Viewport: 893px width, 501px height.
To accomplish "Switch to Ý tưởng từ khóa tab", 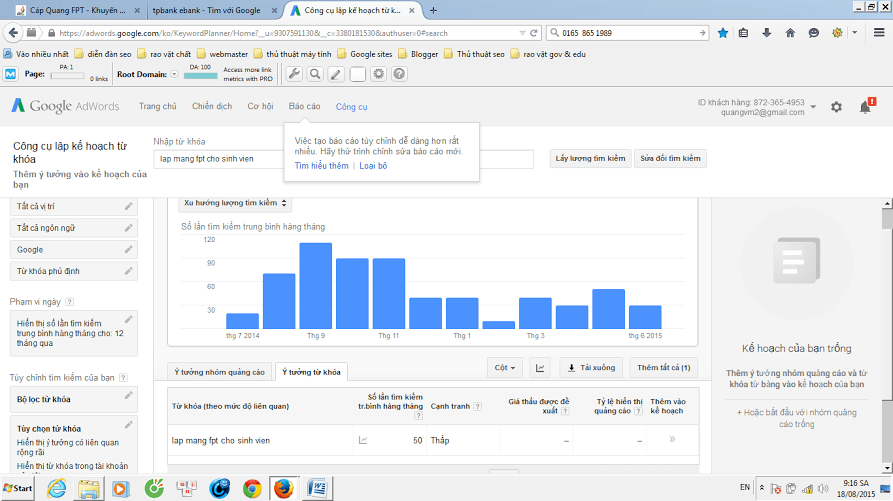I will click(x=311, y=372).
